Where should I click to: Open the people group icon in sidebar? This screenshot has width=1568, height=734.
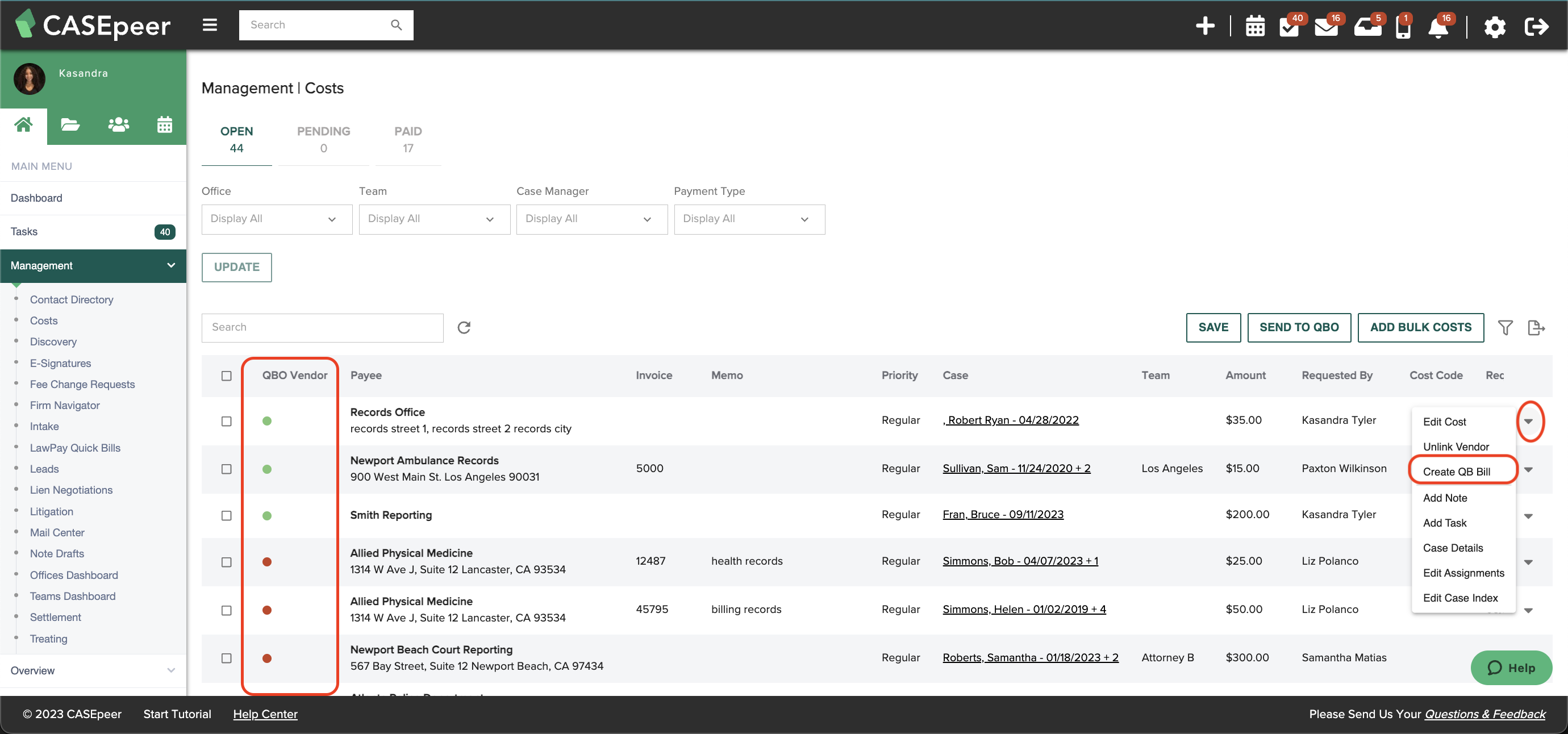click(x=118, y=125)
